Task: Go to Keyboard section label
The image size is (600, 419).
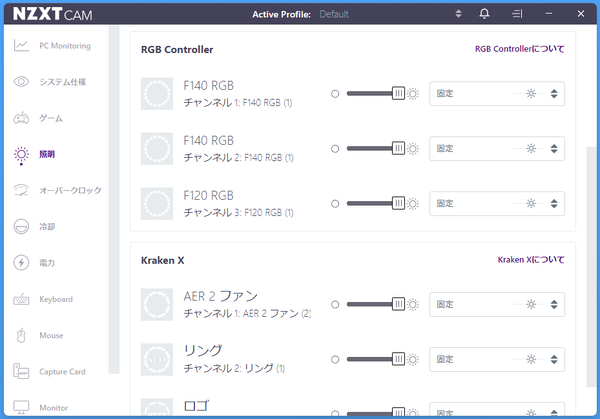Action: coord(56,299)
